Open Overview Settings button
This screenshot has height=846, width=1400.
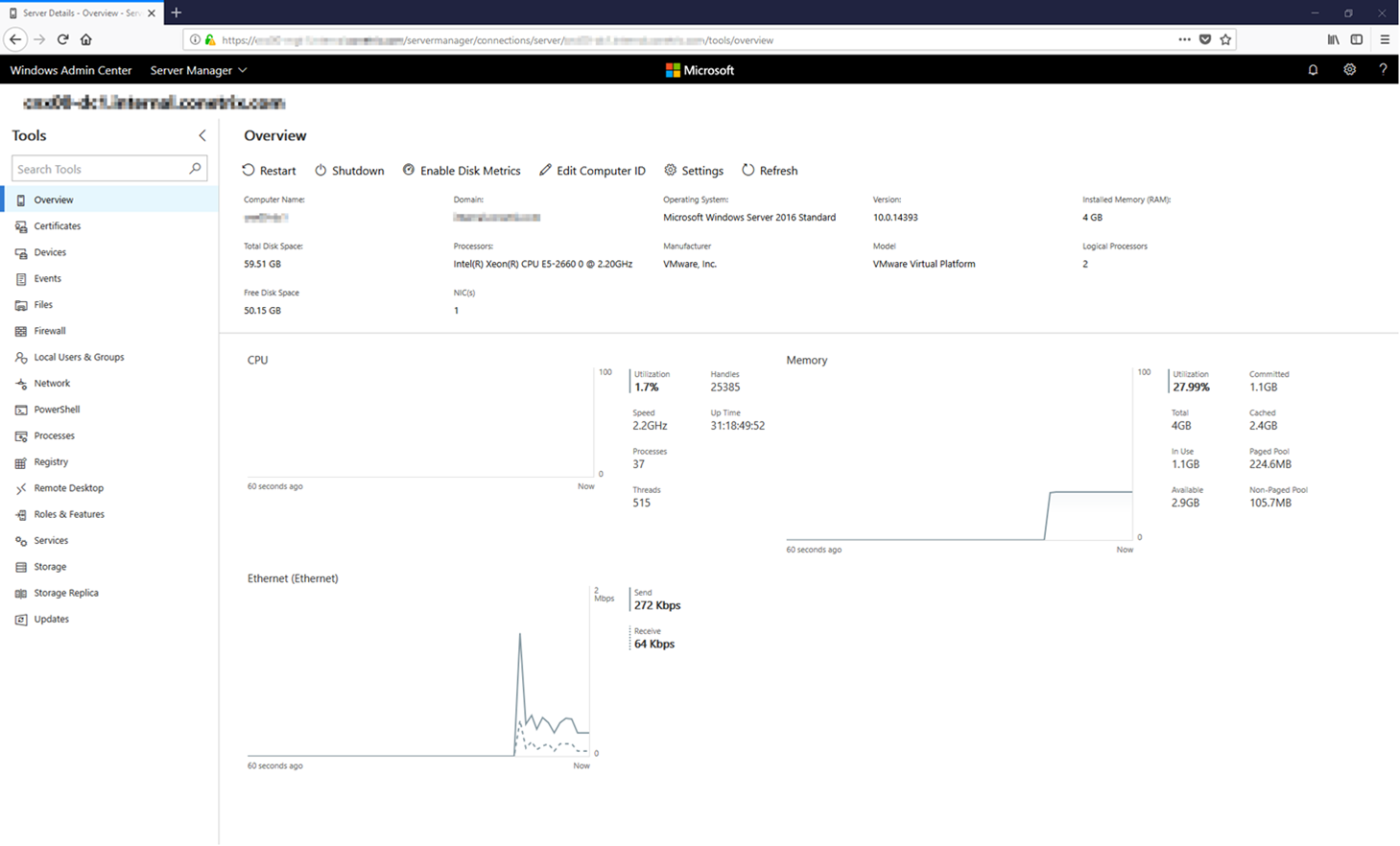(x=694, y=171)
